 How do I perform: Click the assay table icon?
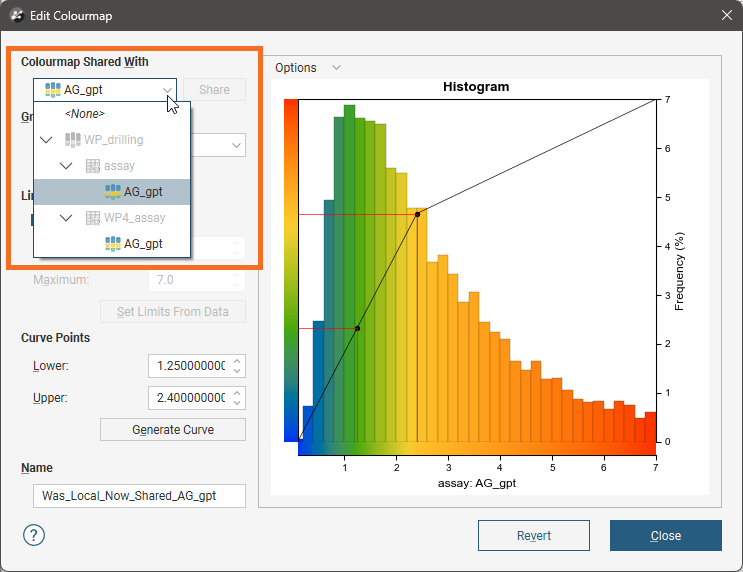[x=93, y=166]
